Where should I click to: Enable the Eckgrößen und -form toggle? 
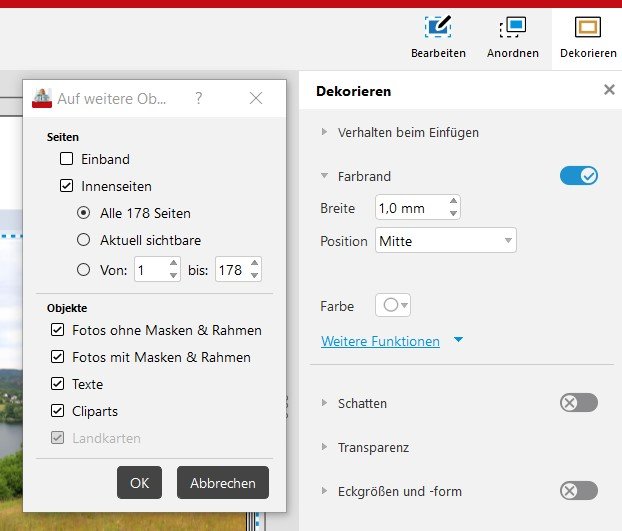579,491
